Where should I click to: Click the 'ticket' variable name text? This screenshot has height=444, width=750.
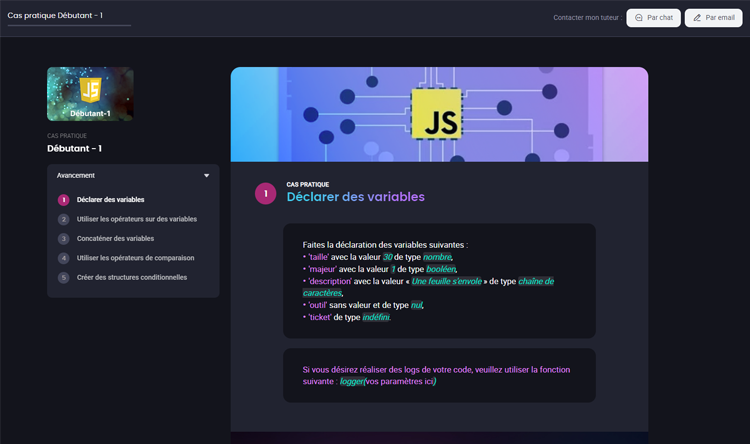pos(320,317)
